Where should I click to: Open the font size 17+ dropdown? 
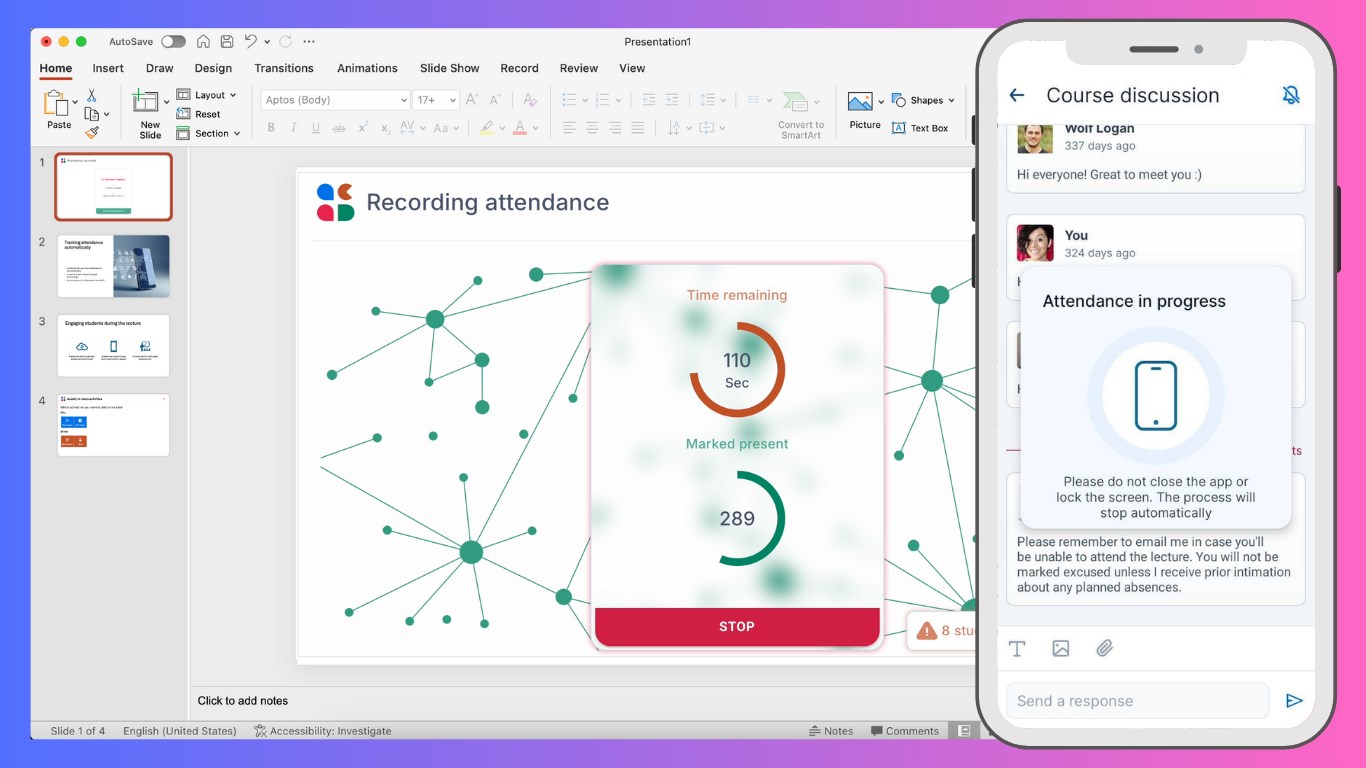(436, 100)
